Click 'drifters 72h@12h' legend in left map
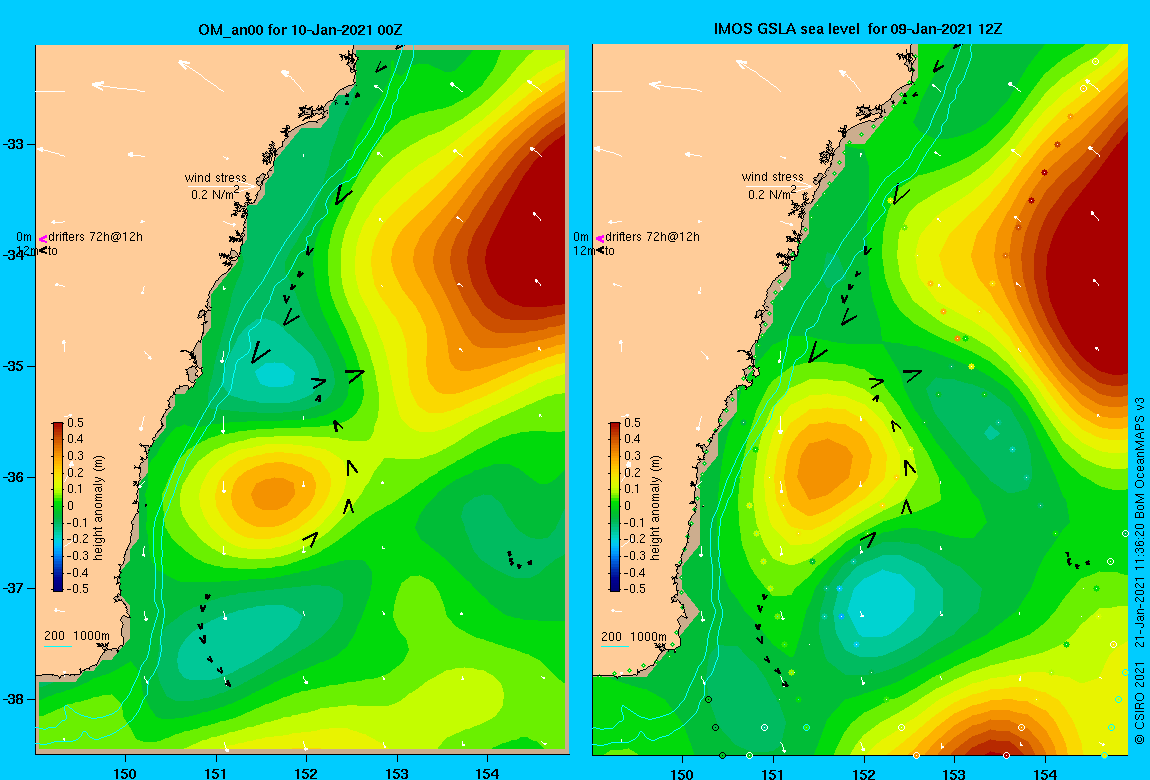The width and height of the screenshot is (1150, 780). (95, 237)
